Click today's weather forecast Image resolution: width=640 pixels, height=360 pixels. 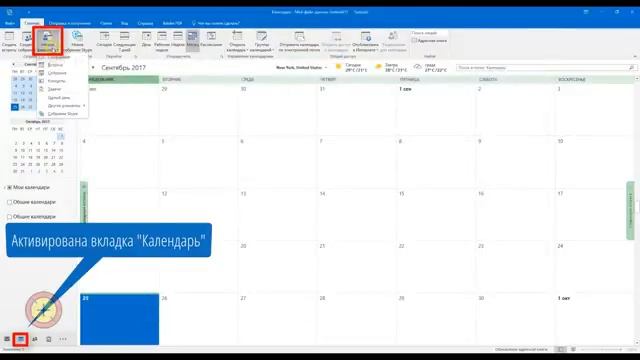tap(351, 67)
